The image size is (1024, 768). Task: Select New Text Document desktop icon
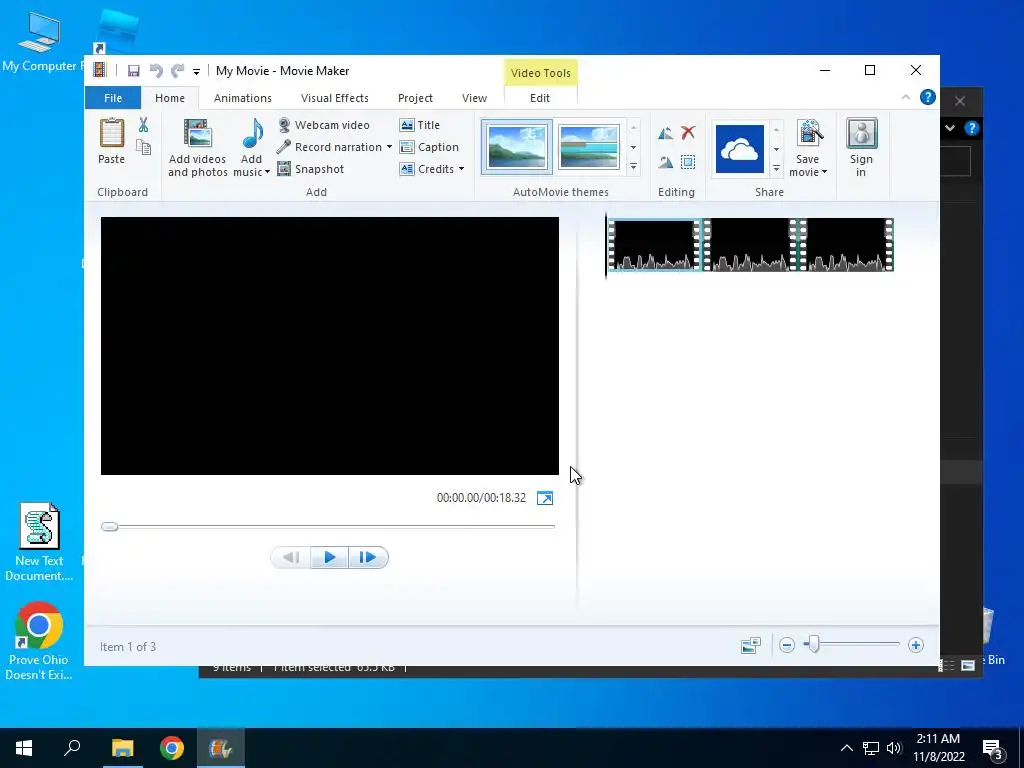point(39,541)
